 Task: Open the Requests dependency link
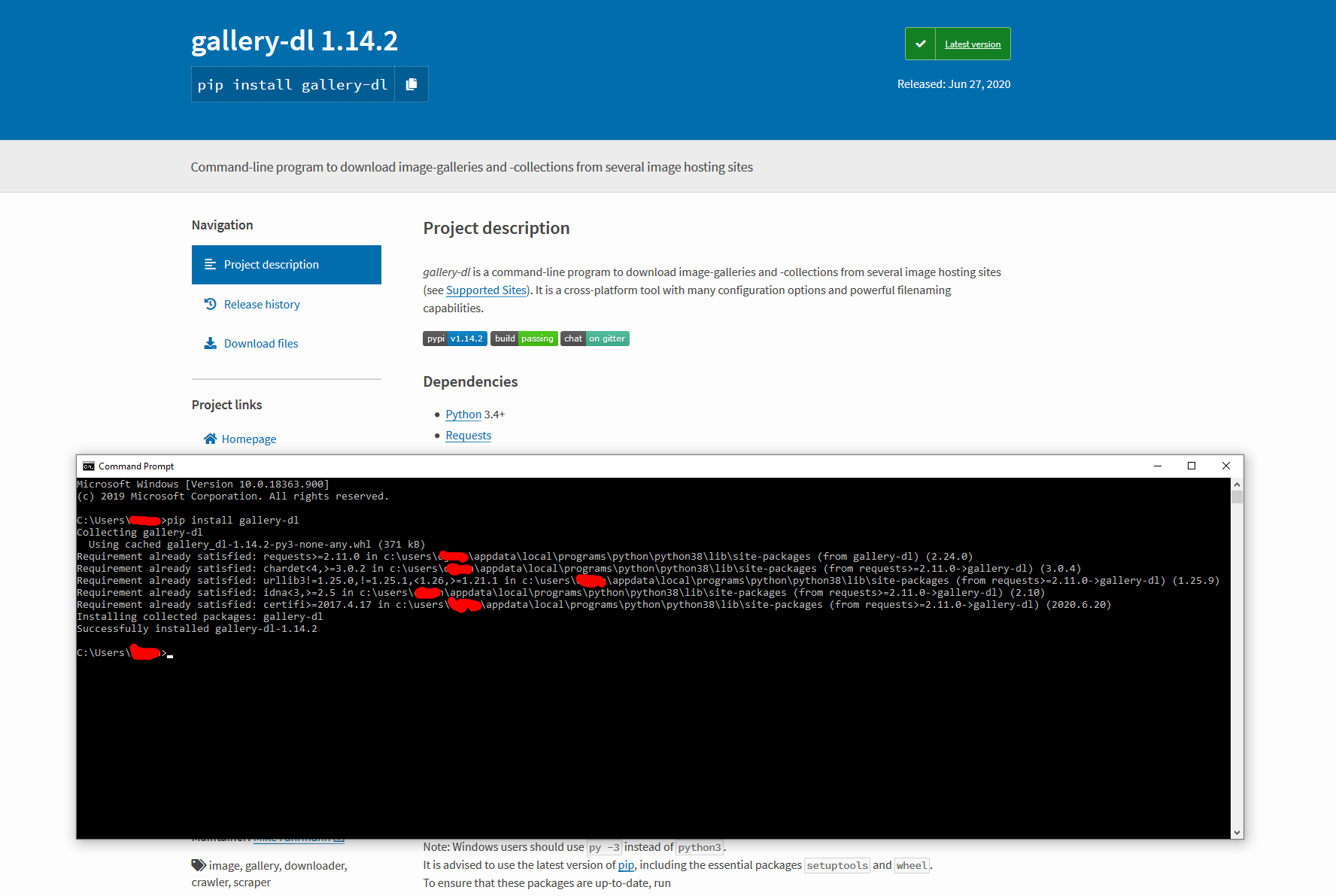coord(468,435)
